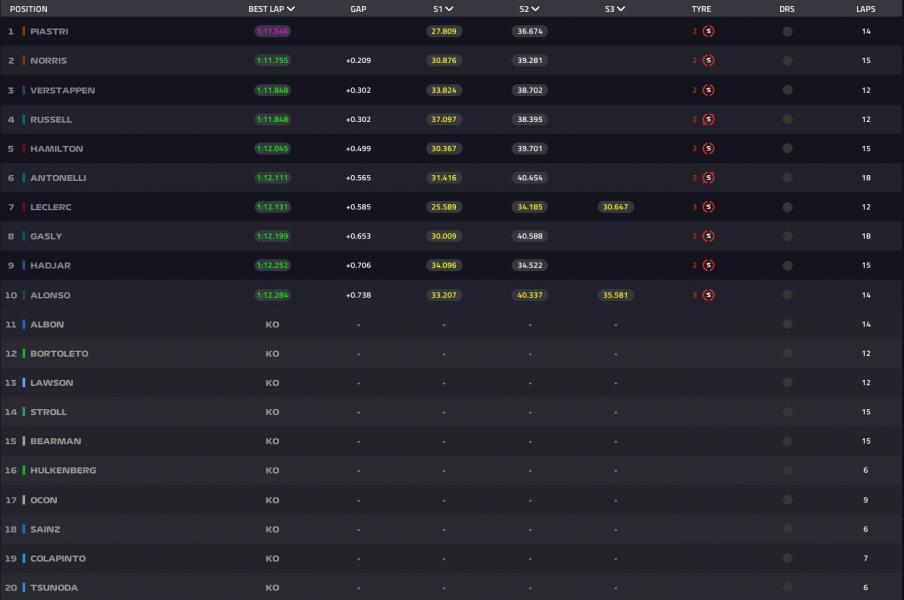
Task: Click Gasly's soft tyre icon
Action: [x=709, y=236]
